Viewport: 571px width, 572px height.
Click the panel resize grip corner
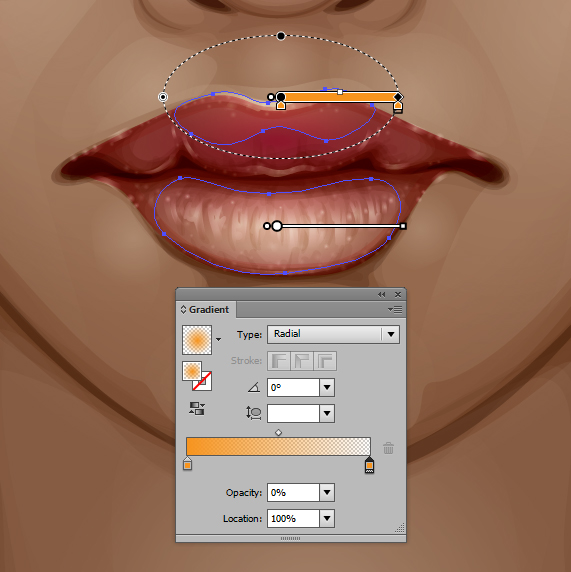point(400,527)
